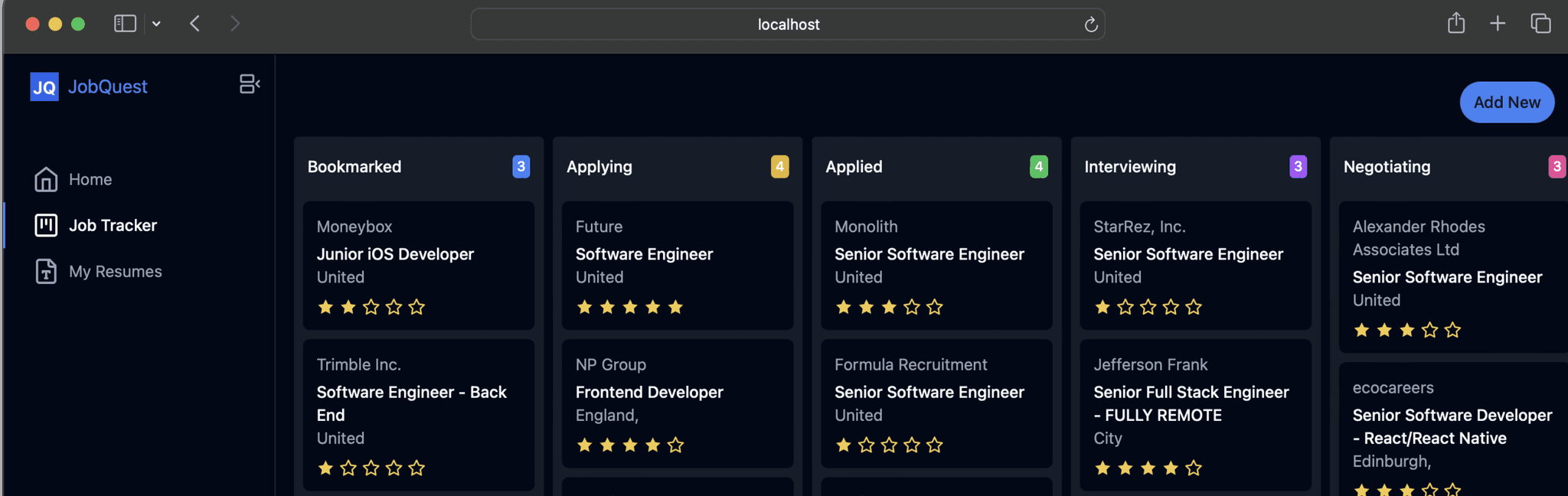The image size is (1568, 496).
Task: Click the localhost address bar
Action: pos(788,24)
